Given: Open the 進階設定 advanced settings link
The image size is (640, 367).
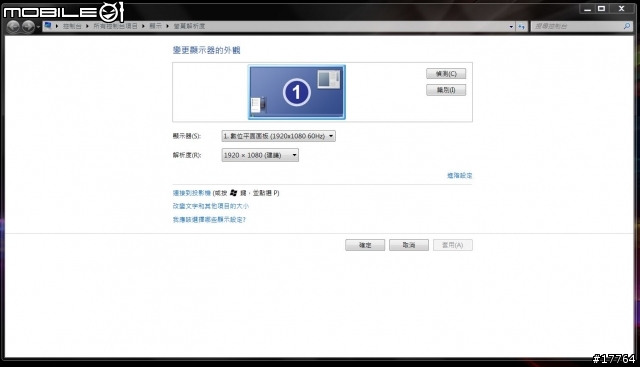Looking at the screenshot, I should (460, 176).
